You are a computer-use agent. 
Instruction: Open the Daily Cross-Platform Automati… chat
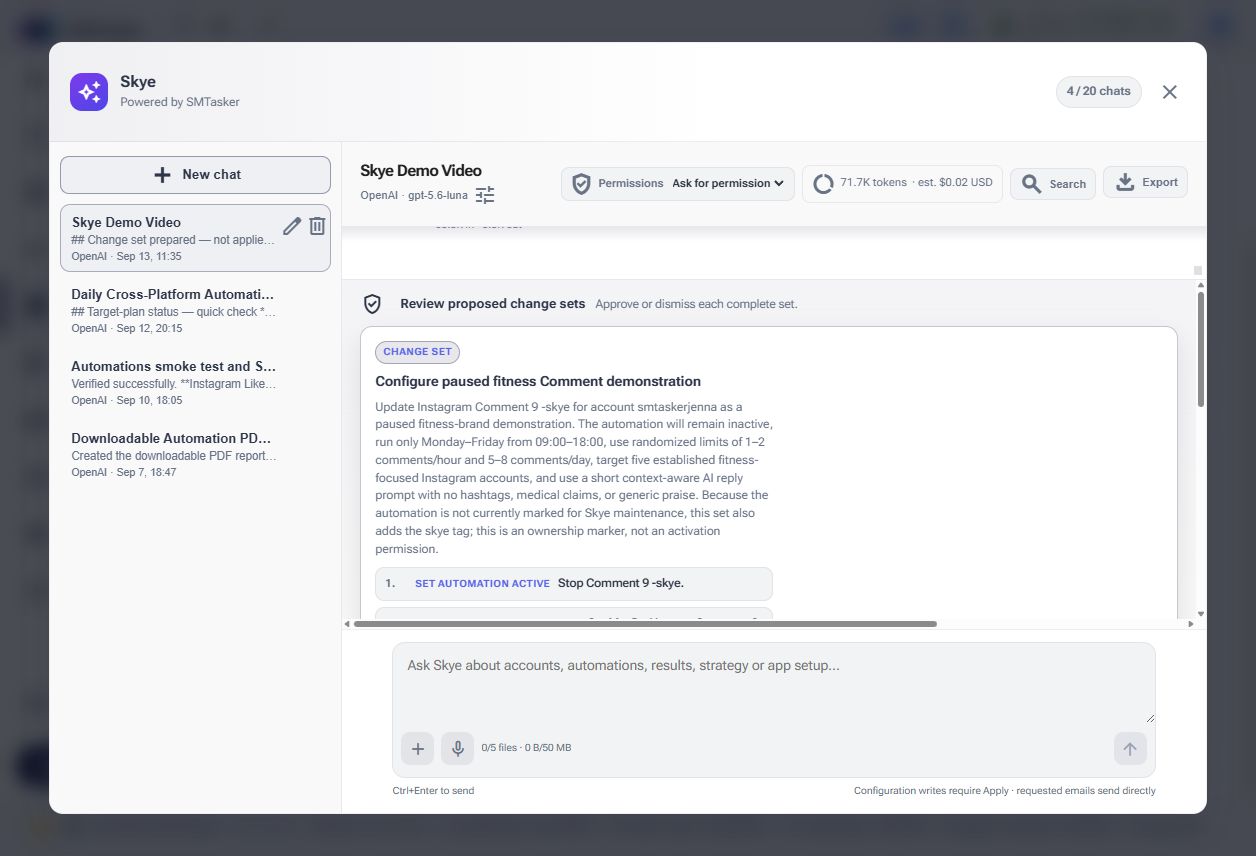tap(195, 310)
